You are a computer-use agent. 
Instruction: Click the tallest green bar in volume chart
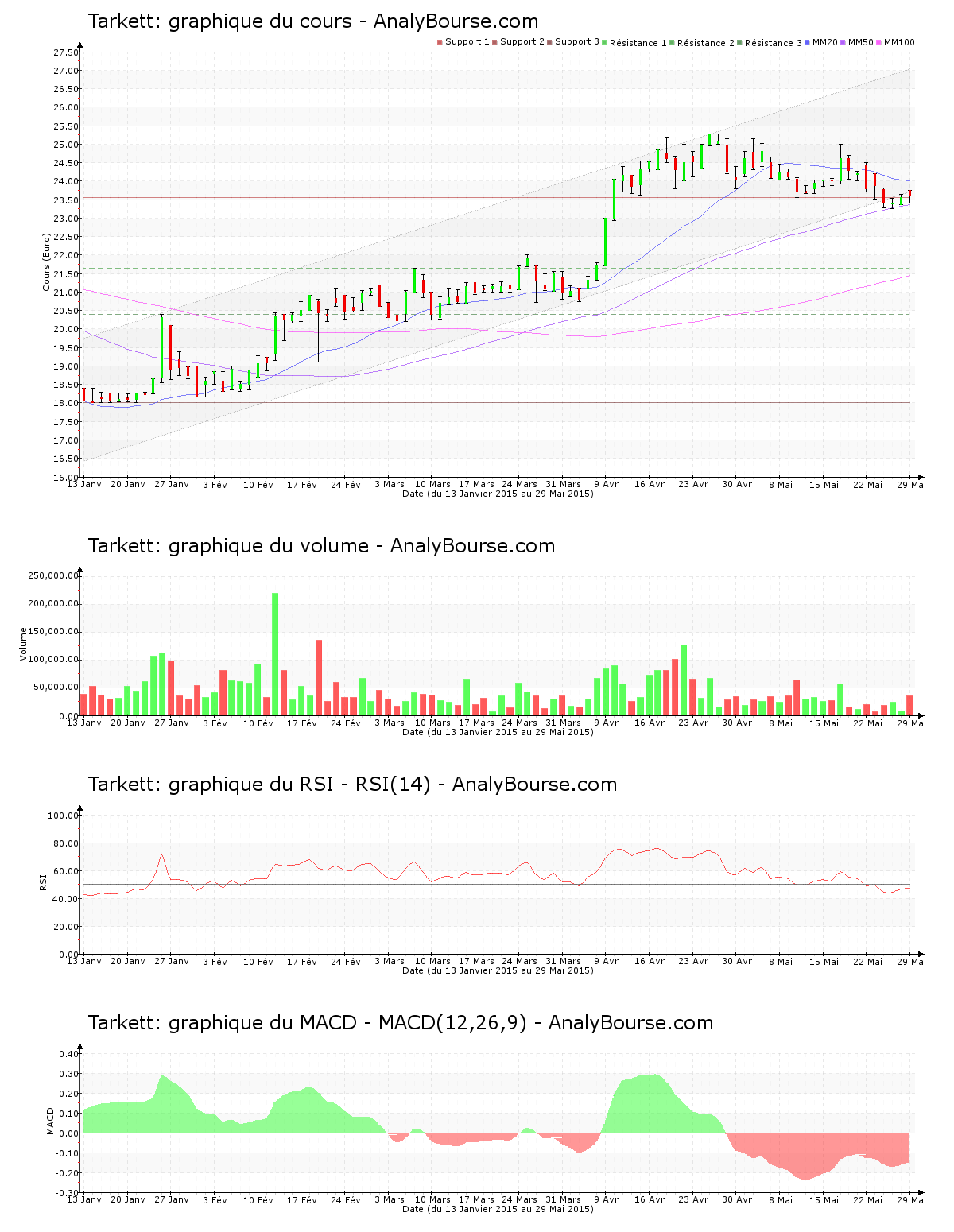point(275,654)
